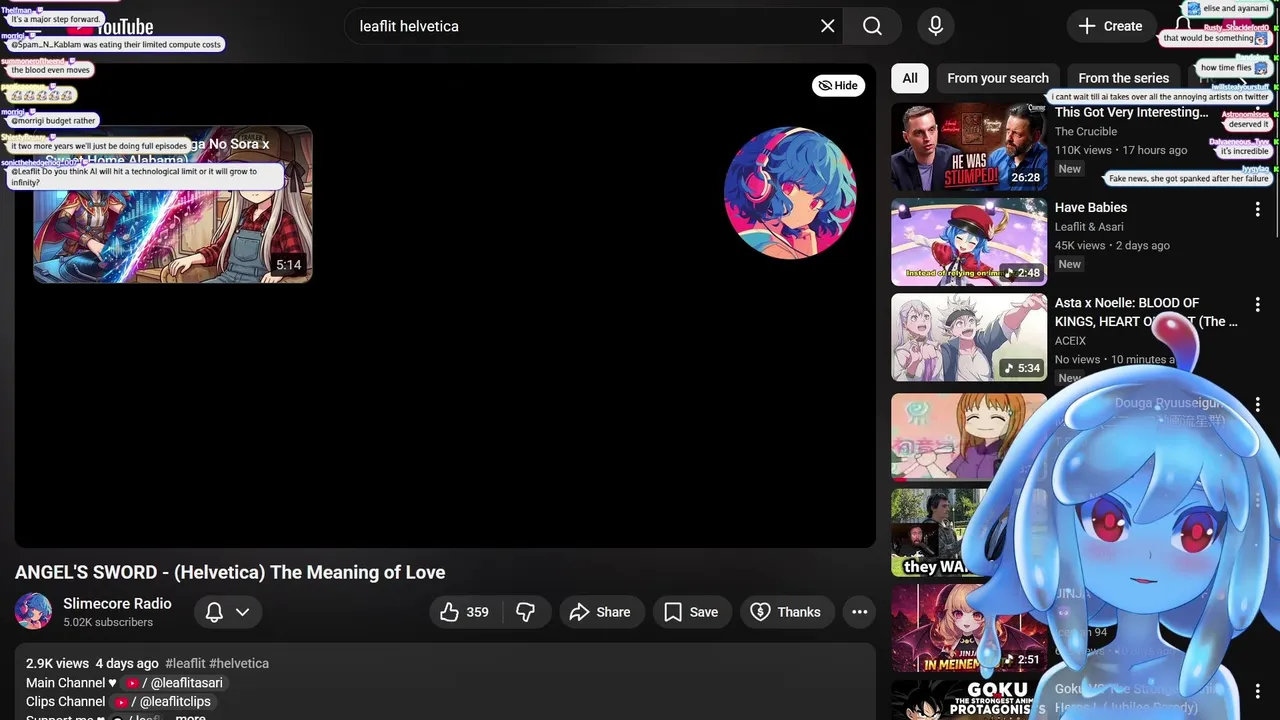
Task: Open the GOKU PROTAGONIST video thumbnail
Action: click(x=969, y=700)
